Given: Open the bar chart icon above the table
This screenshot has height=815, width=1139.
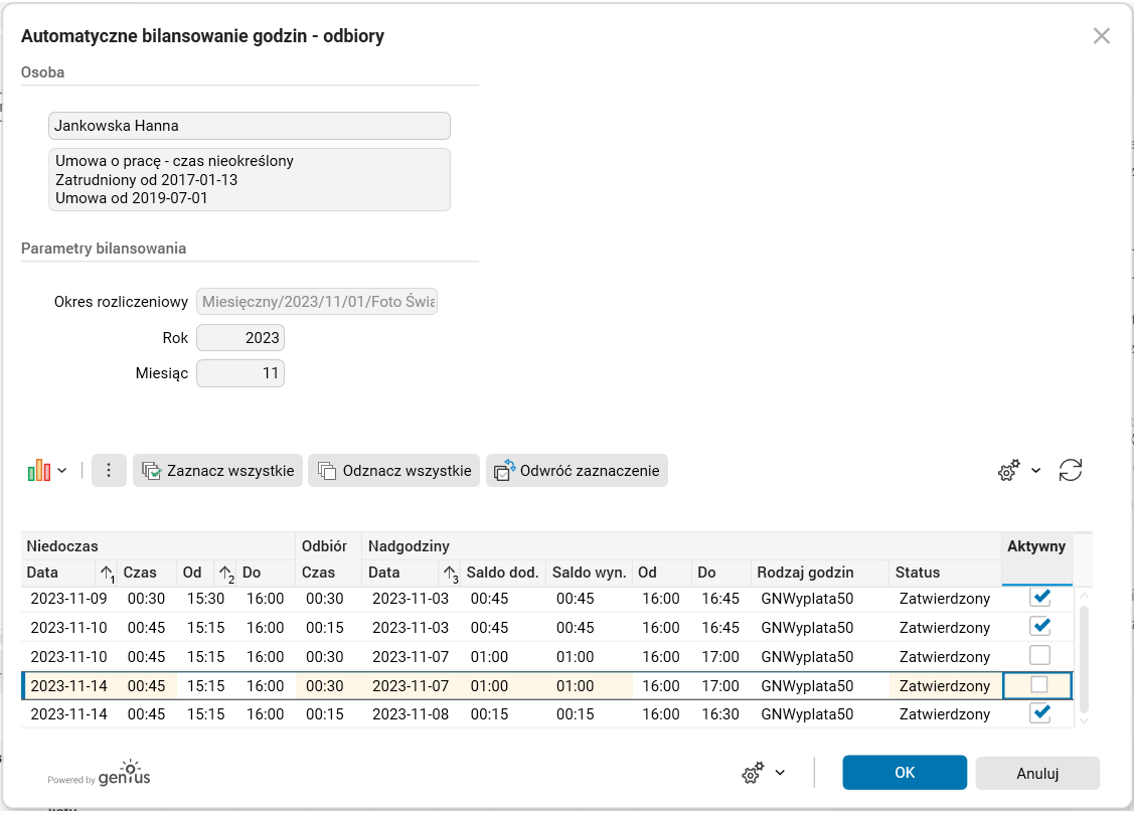Looking at the screenshot, I should pos(38,470).
